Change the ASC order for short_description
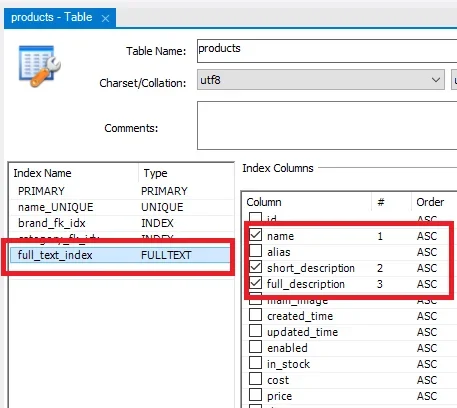Screen dimensions: 457x408 427,268
